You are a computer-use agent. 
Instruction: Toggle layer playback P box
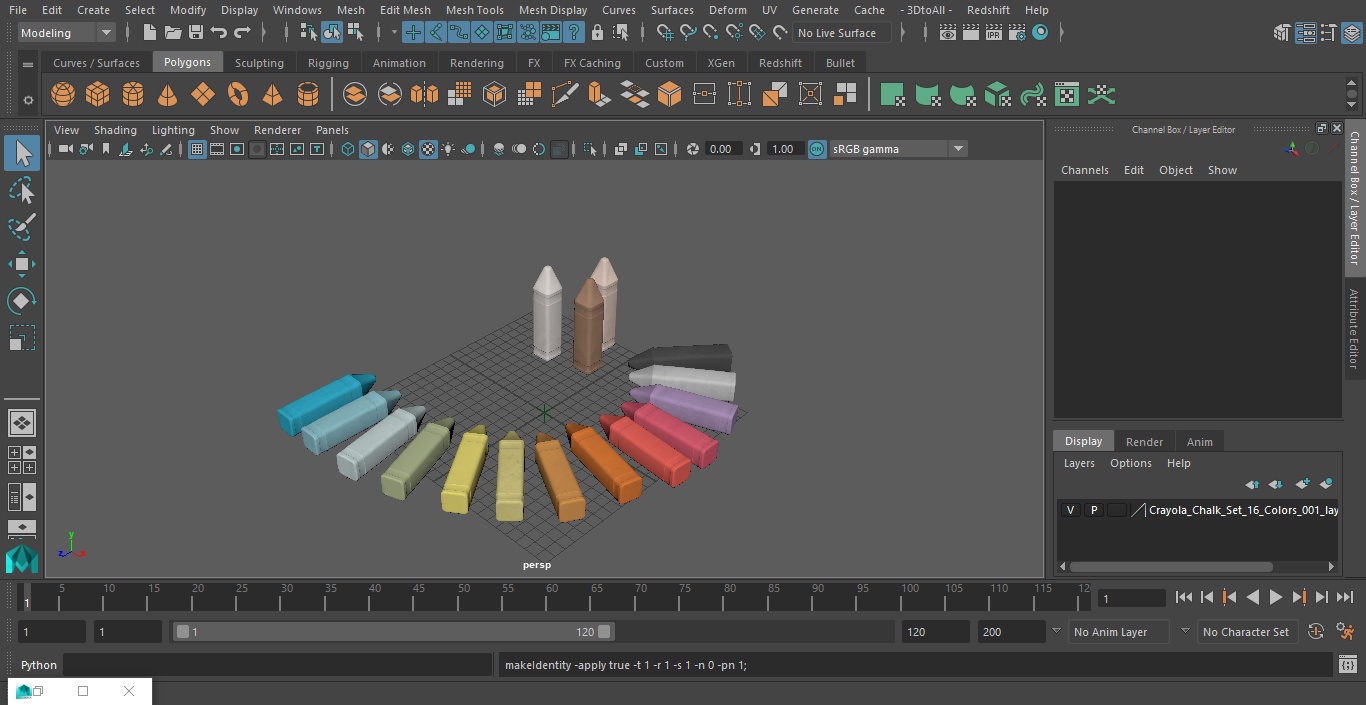1093,510
